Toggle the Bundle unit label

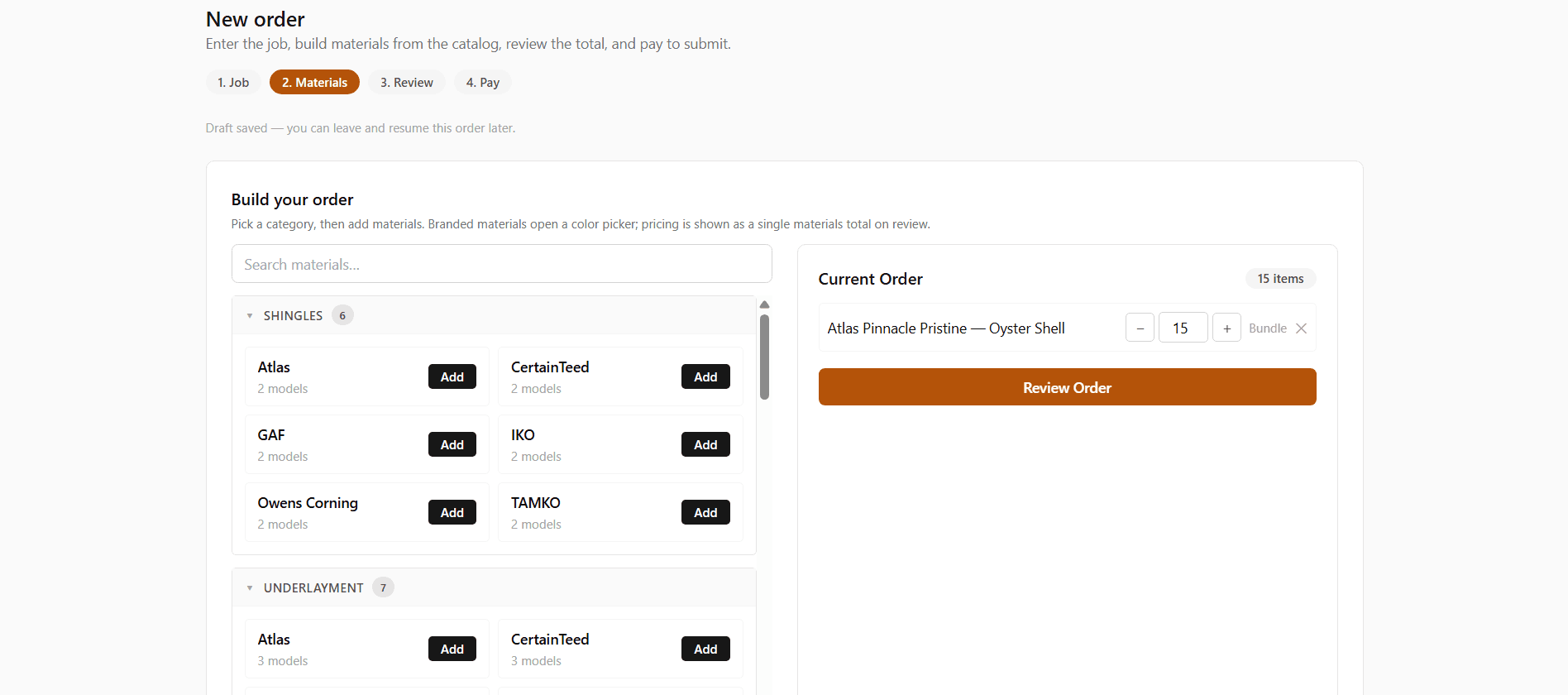(1267, 328)
